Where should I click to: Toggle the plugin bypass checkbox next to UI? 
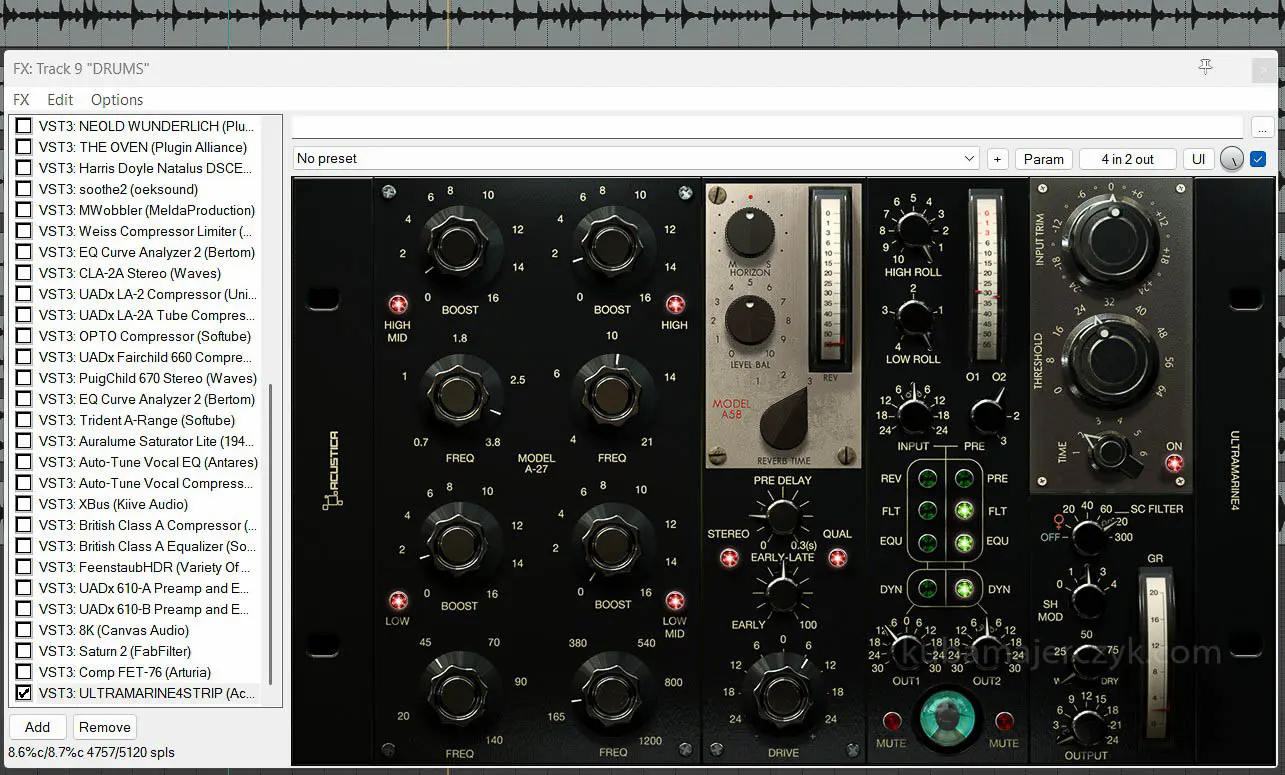click(1258, 159)
